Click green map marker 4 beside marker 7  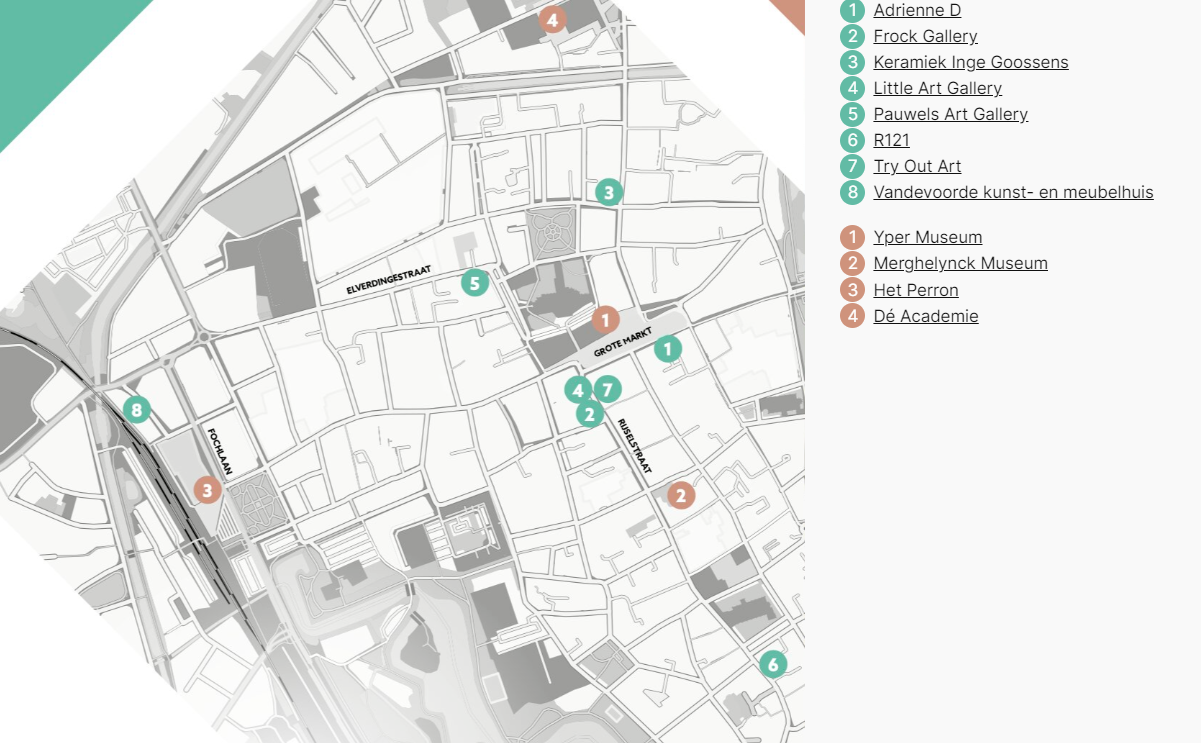(578, 390)
